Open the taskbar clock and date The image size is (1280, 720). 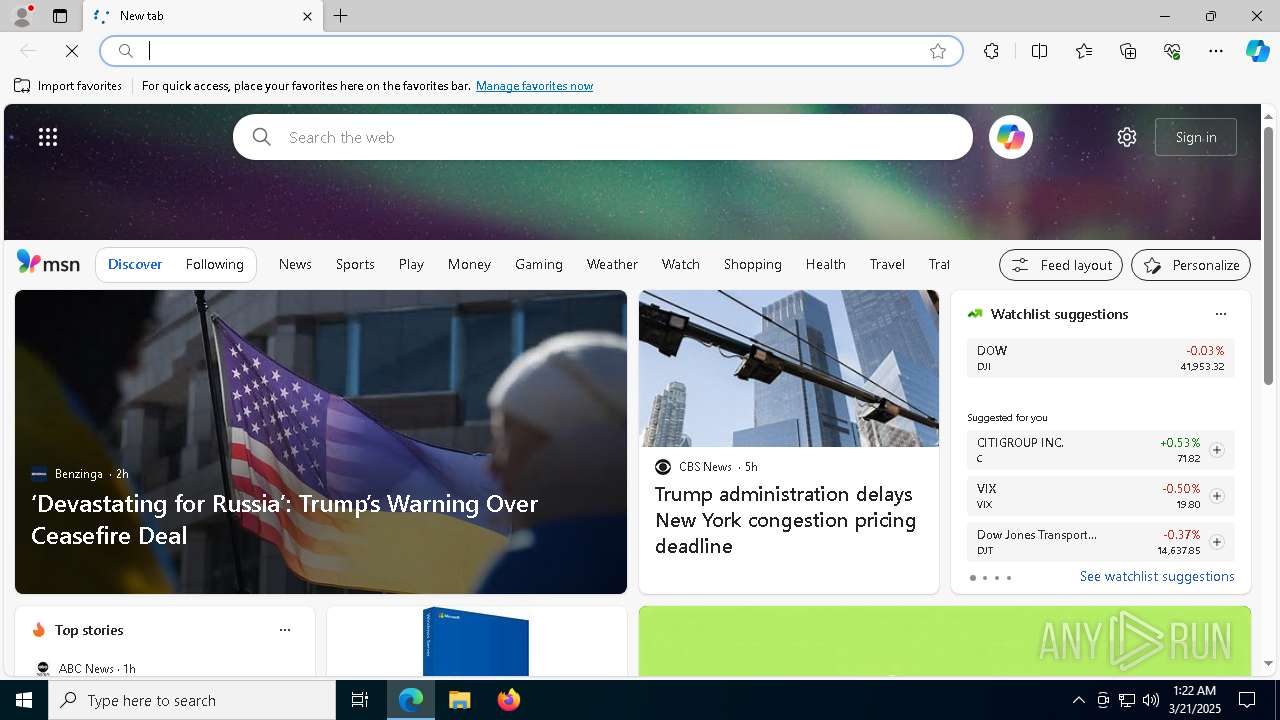1194,700
